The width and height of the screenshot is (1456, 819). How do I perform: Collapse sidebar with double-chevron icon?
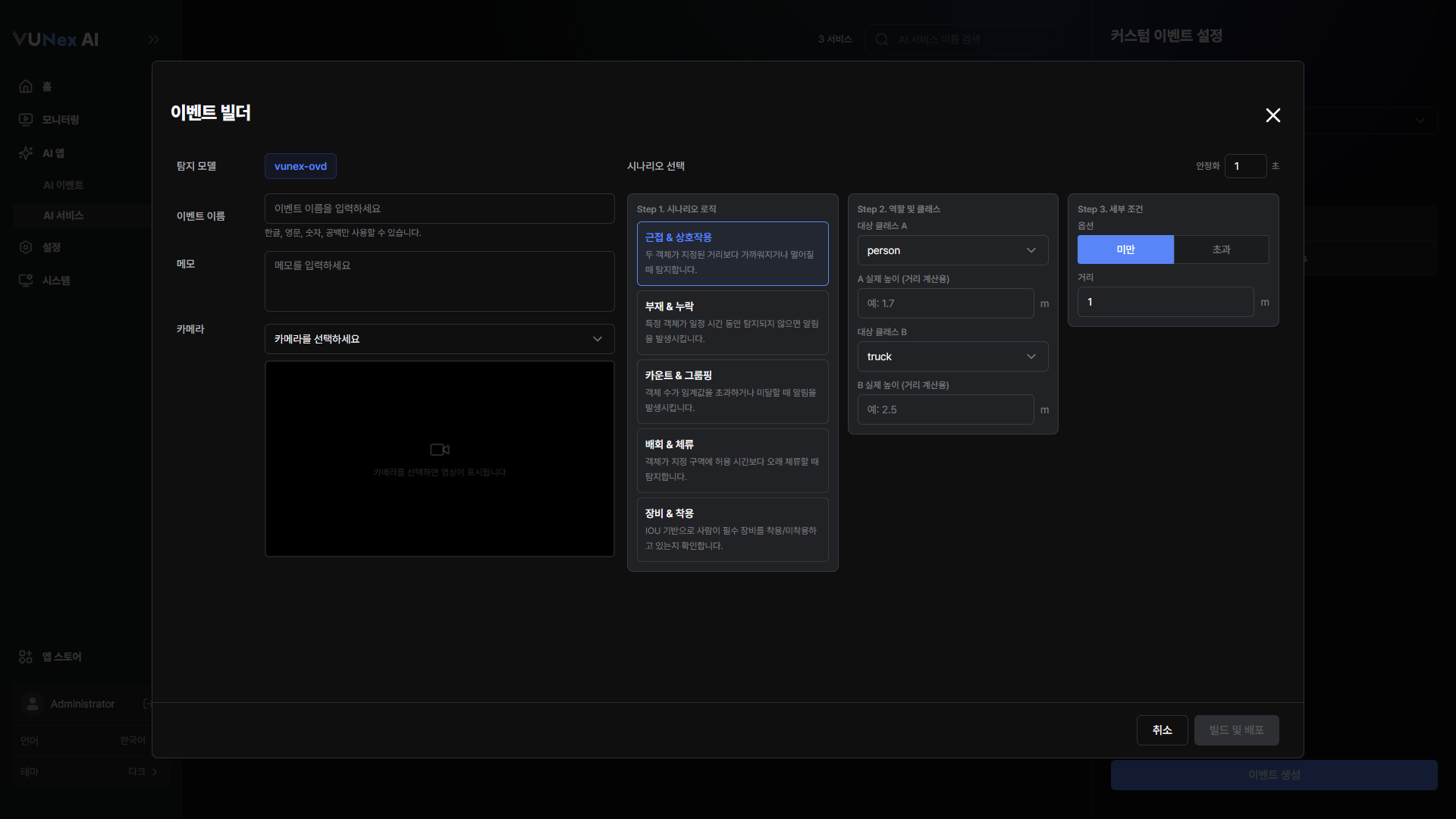pyautogui.click(x=154, y=39)
